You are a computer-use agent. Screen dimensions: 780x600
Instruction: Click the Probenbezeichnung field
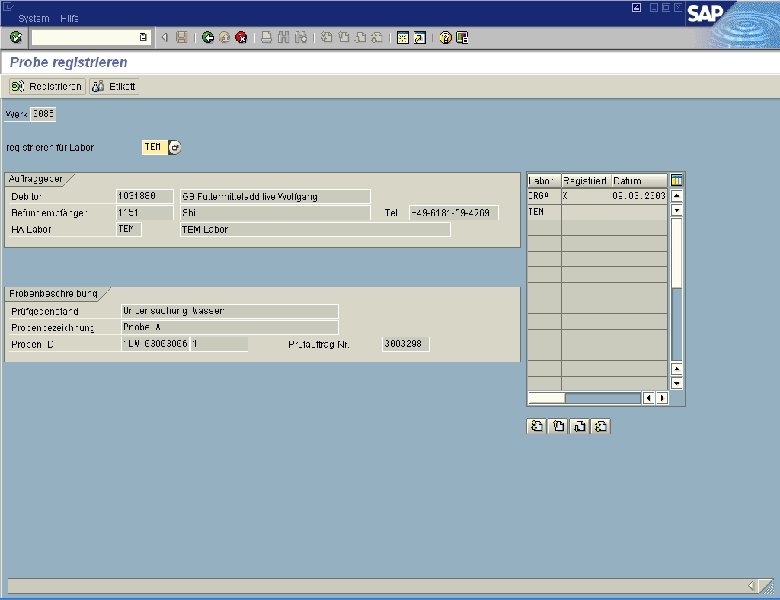[x=230, y=327]
